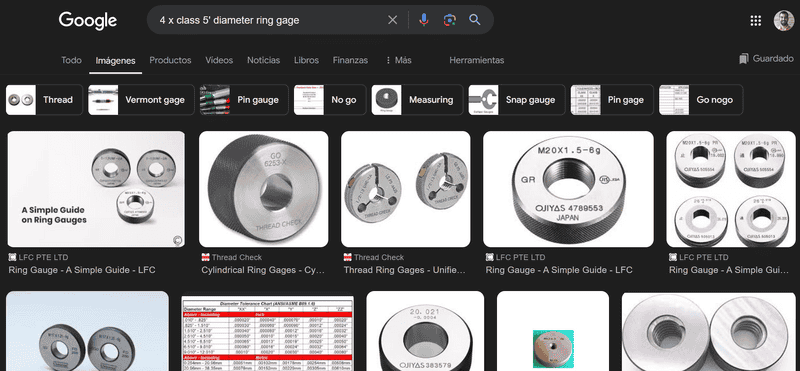Select the Pin gage chip
The height and width of the screenshot is (371, 800).
tap(612, 100)
